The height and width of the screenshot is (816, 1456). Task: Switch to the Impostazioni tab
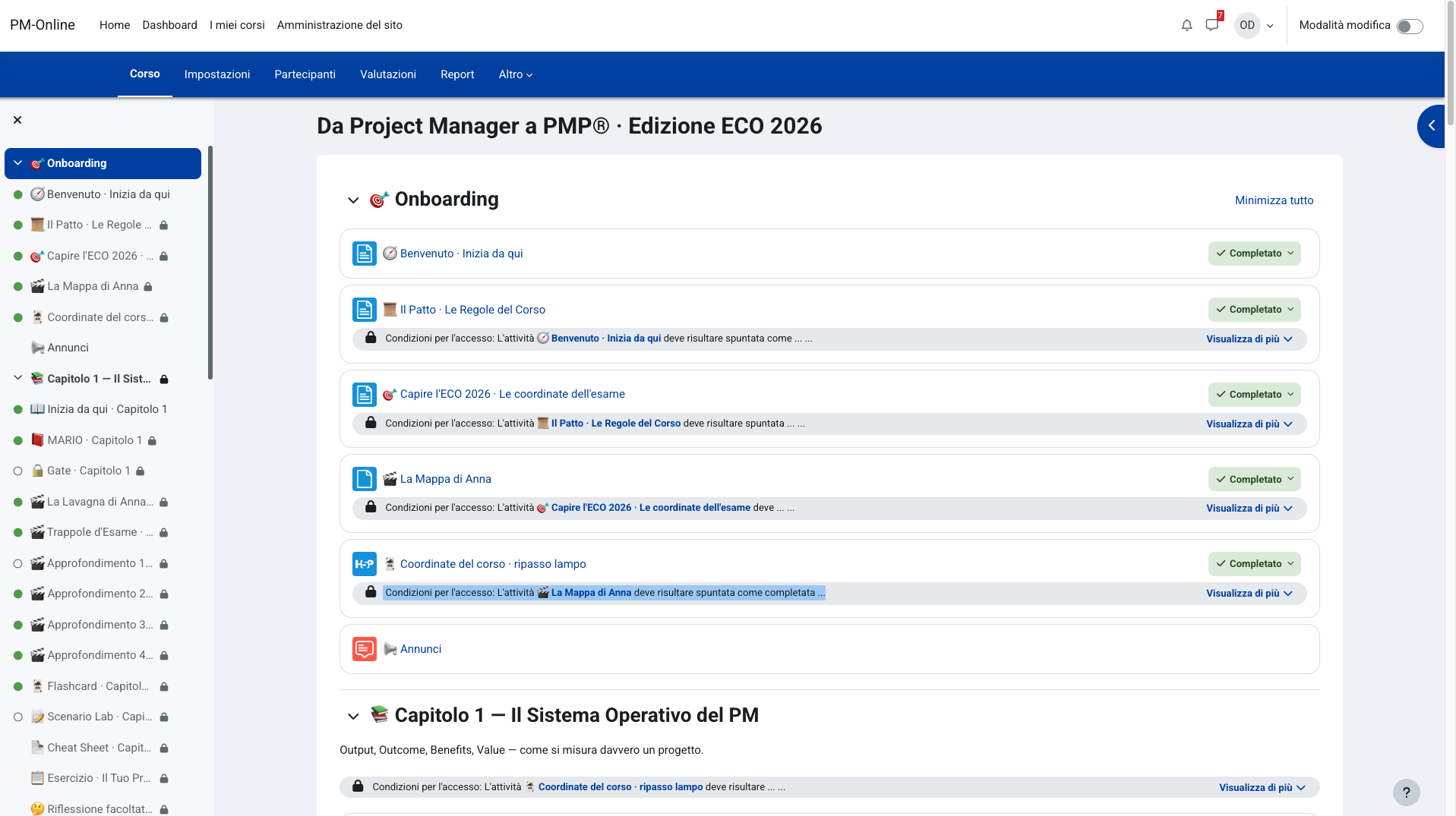click(x=217, y=74)
